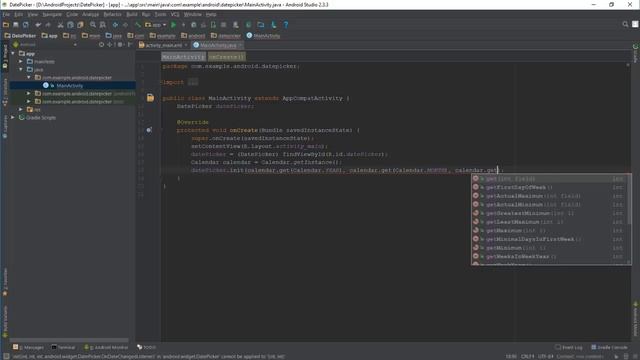Click the Undo arrow icon
Image resolution: width=640 pixels, height=360 pixels.
pyautogui.click(x=38, y=25)
